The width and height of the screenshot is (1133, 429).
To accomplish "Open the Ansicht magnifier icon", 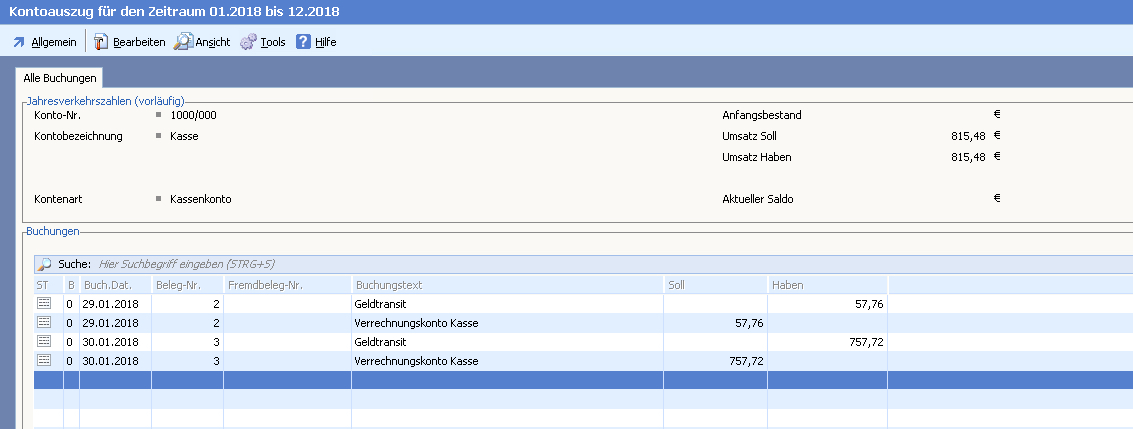I will click(183, 42).
